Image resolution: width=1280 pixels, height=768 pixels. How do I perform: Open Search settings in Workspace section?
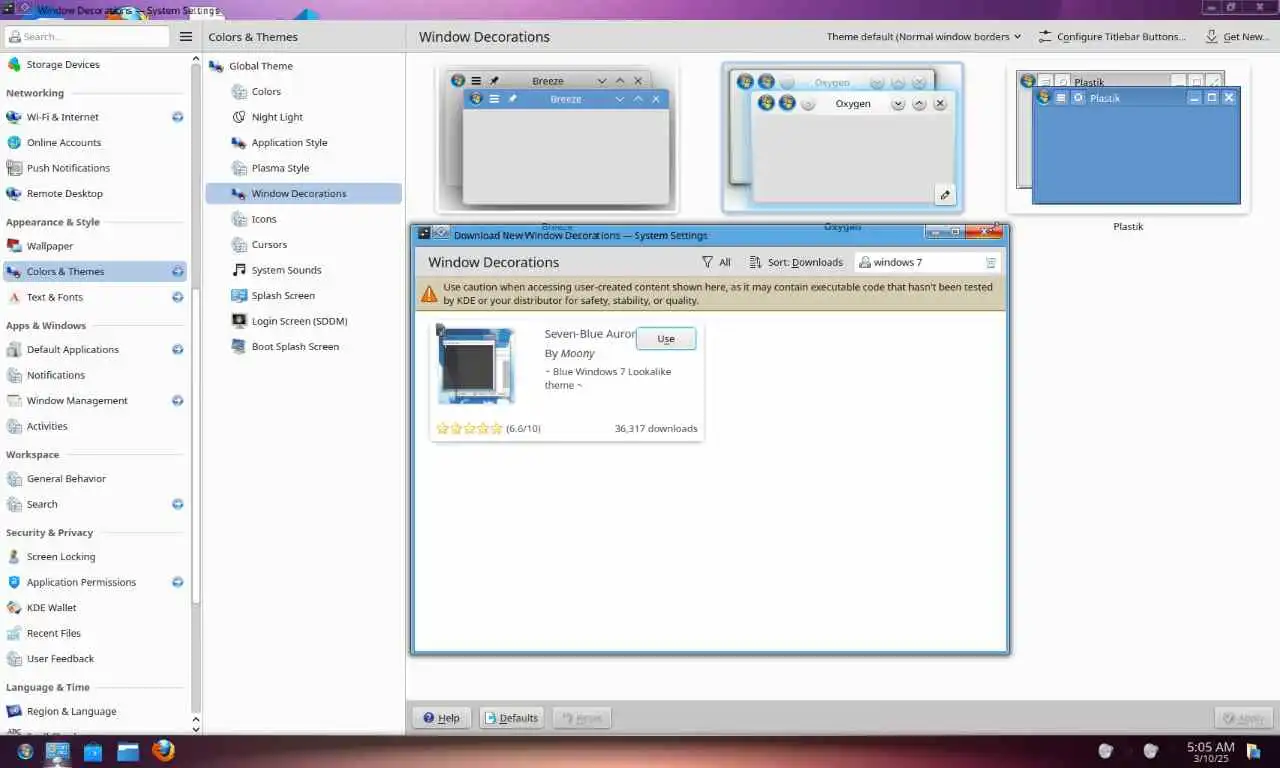[95, 505]
